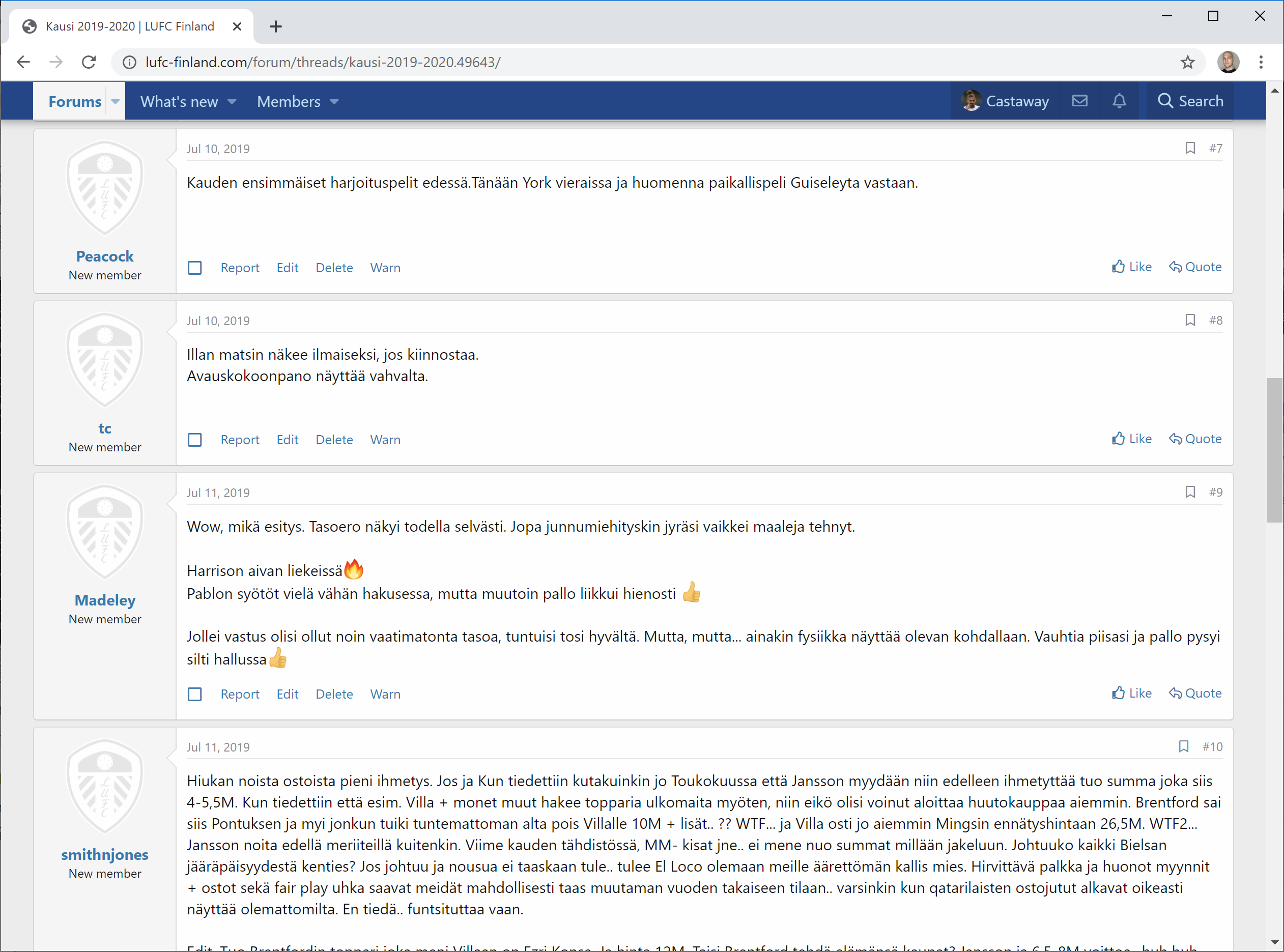The width and height of the screenshot is (1284, 952).
Task: Bookmark post #10
Action: 1183,746
